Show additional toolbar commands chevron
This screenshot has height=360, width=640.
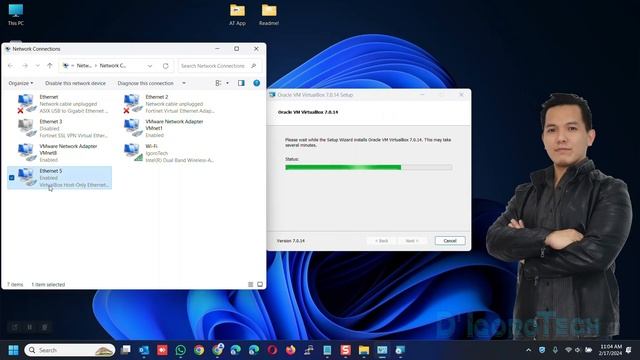tap(184, 83)
